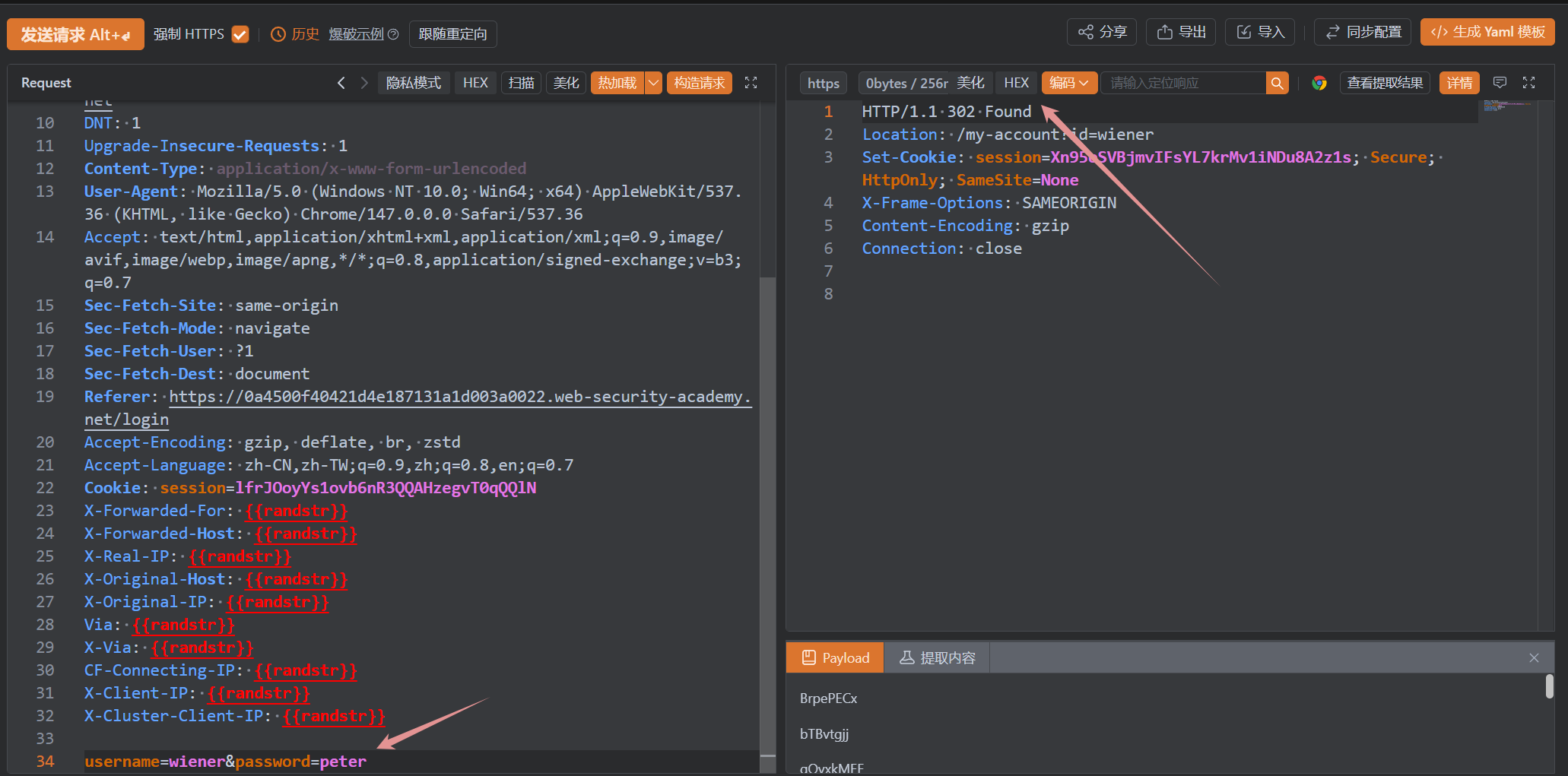Click the help icon beside the brute-force example

pyautogui.click(x=393, y=34)
